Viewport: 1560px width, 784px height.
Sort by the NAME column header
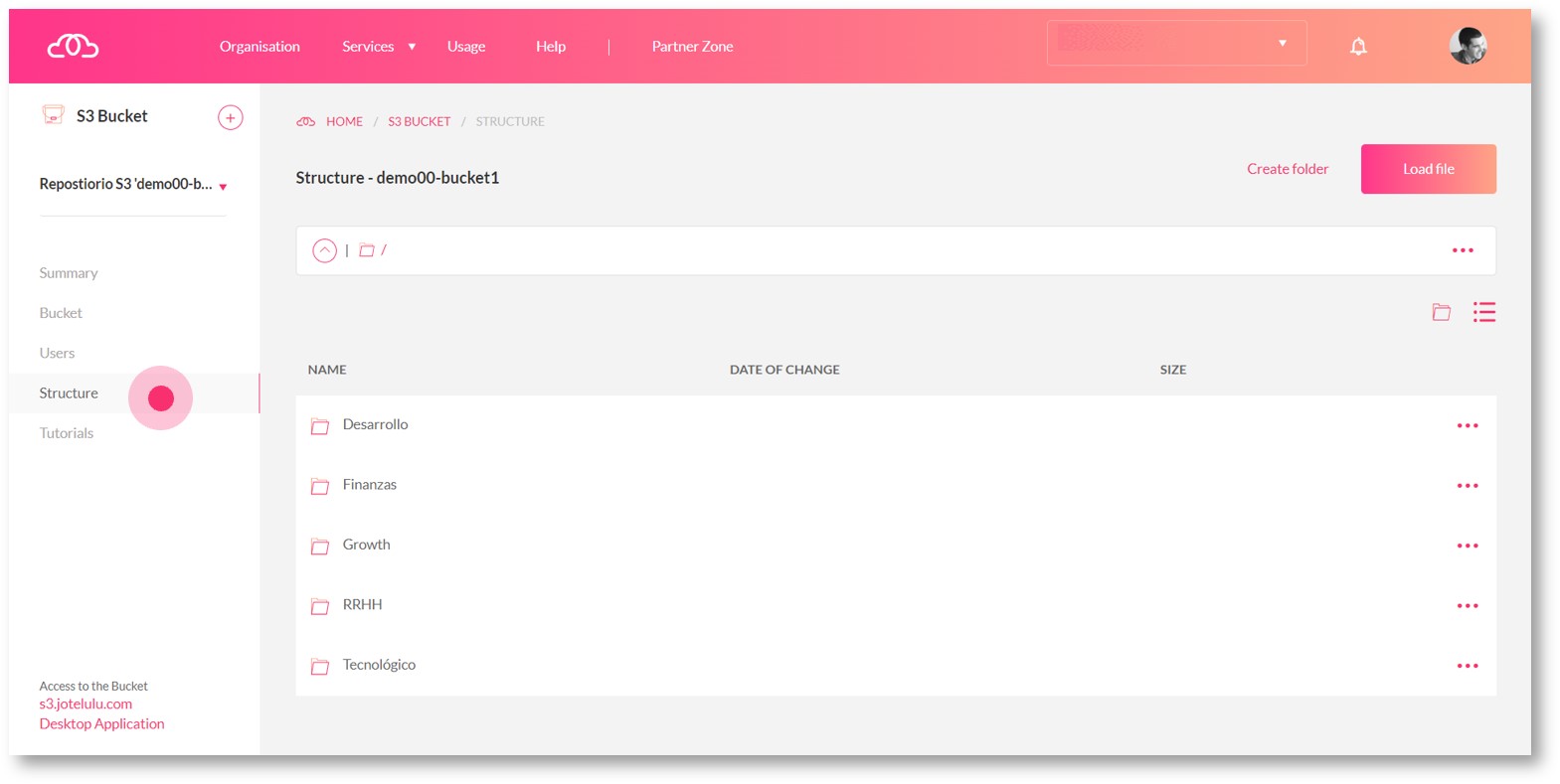coord(327,370)
